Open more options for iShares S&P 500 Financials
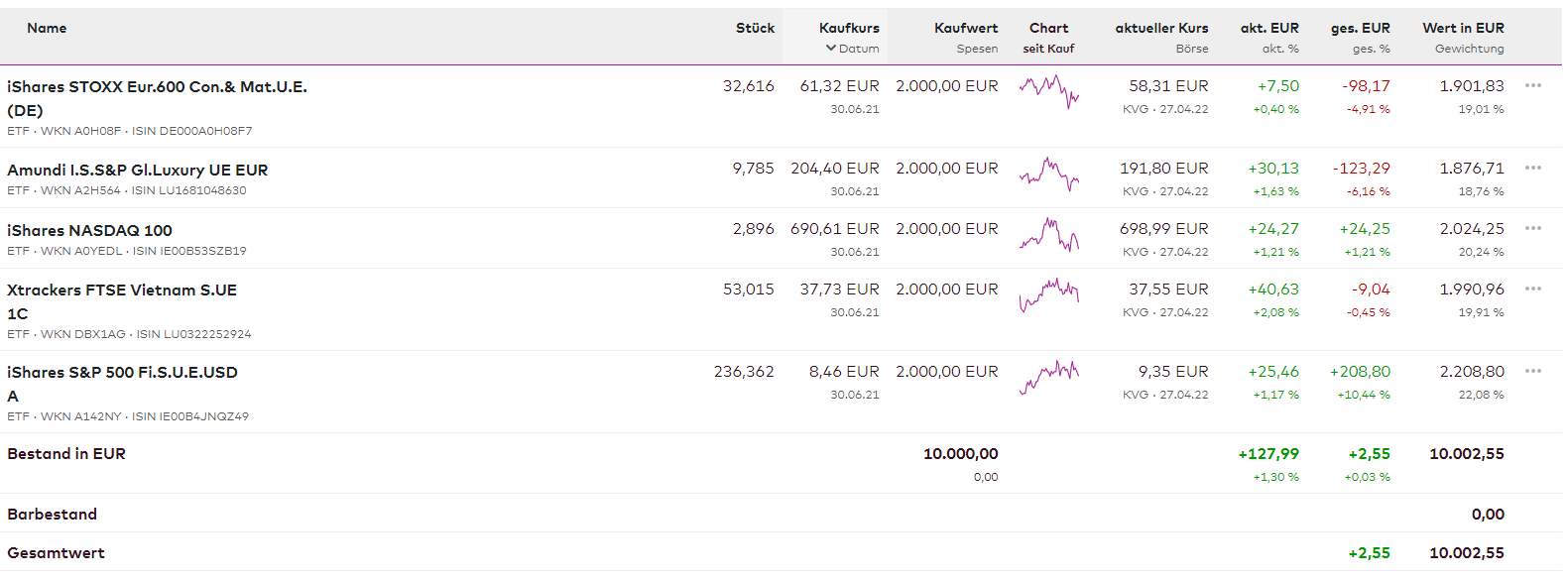 click(x=1532, y=371)
